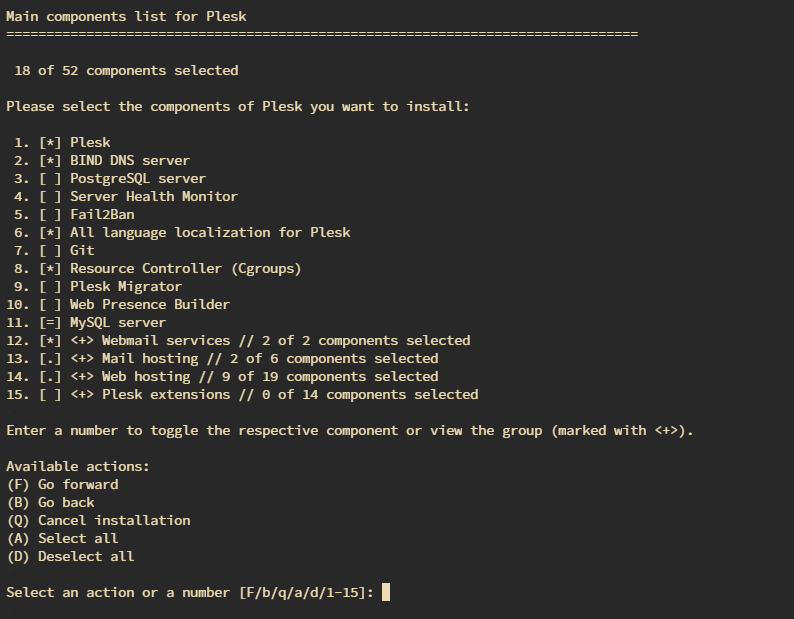Choose the Go forward action
Screen dimensions: 794x619
[x=62, y=484]
